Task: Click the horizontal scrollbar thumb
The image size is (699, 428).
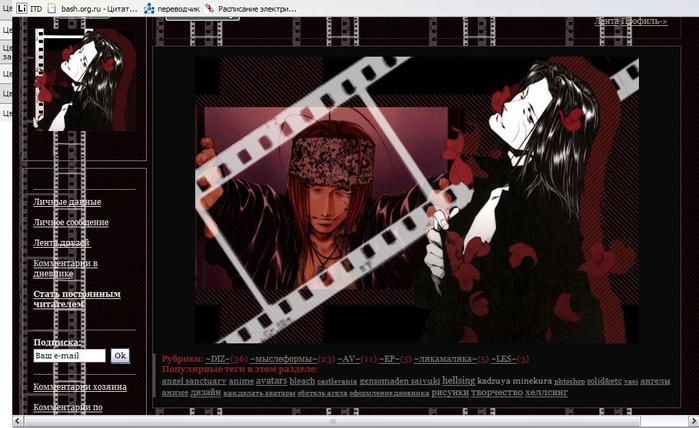Action: [332, 420]
